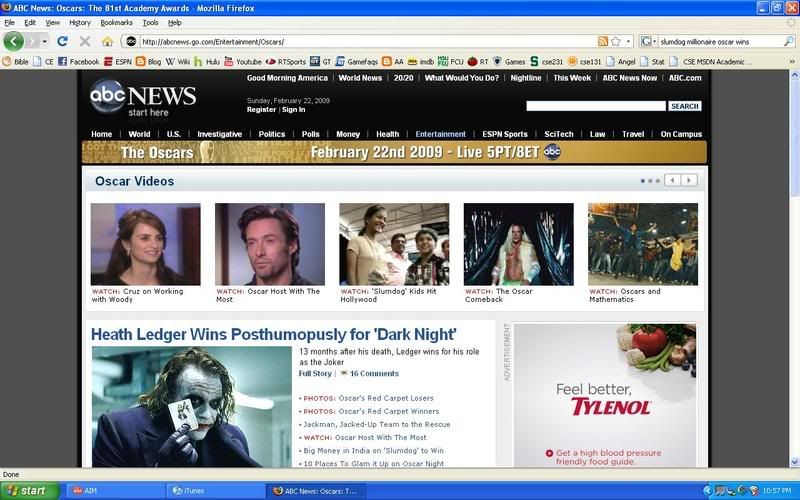Click the scroll-down arrow of the page scrollbar
Image resolution: width=800 pixels, height=500 pixels.
[795, 462]
